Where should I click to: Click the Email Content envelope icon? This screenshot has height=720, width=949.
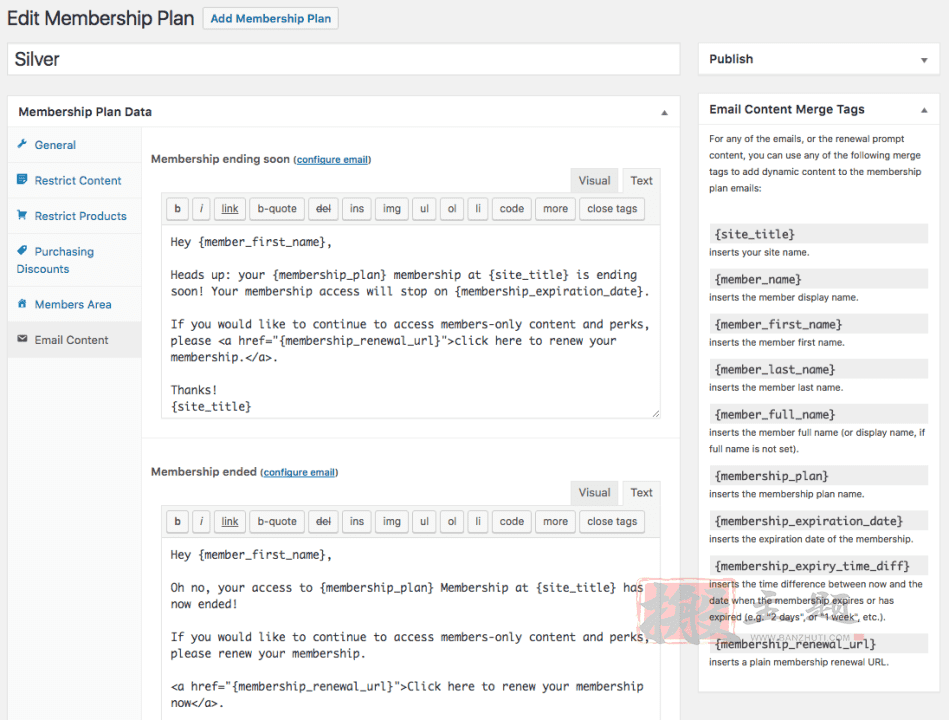click(22, 339)
